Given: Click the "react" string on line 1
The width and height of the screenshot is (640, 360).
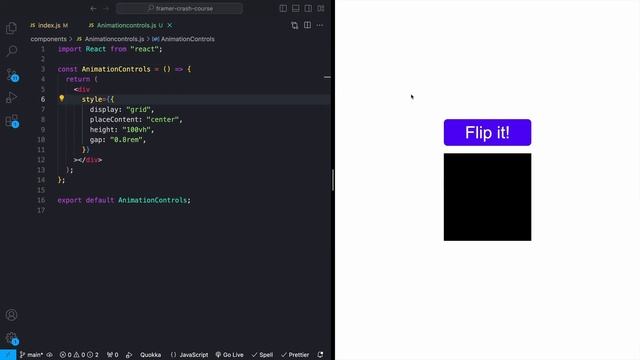Looking at the screenshot, I should [x=144, y=49].
